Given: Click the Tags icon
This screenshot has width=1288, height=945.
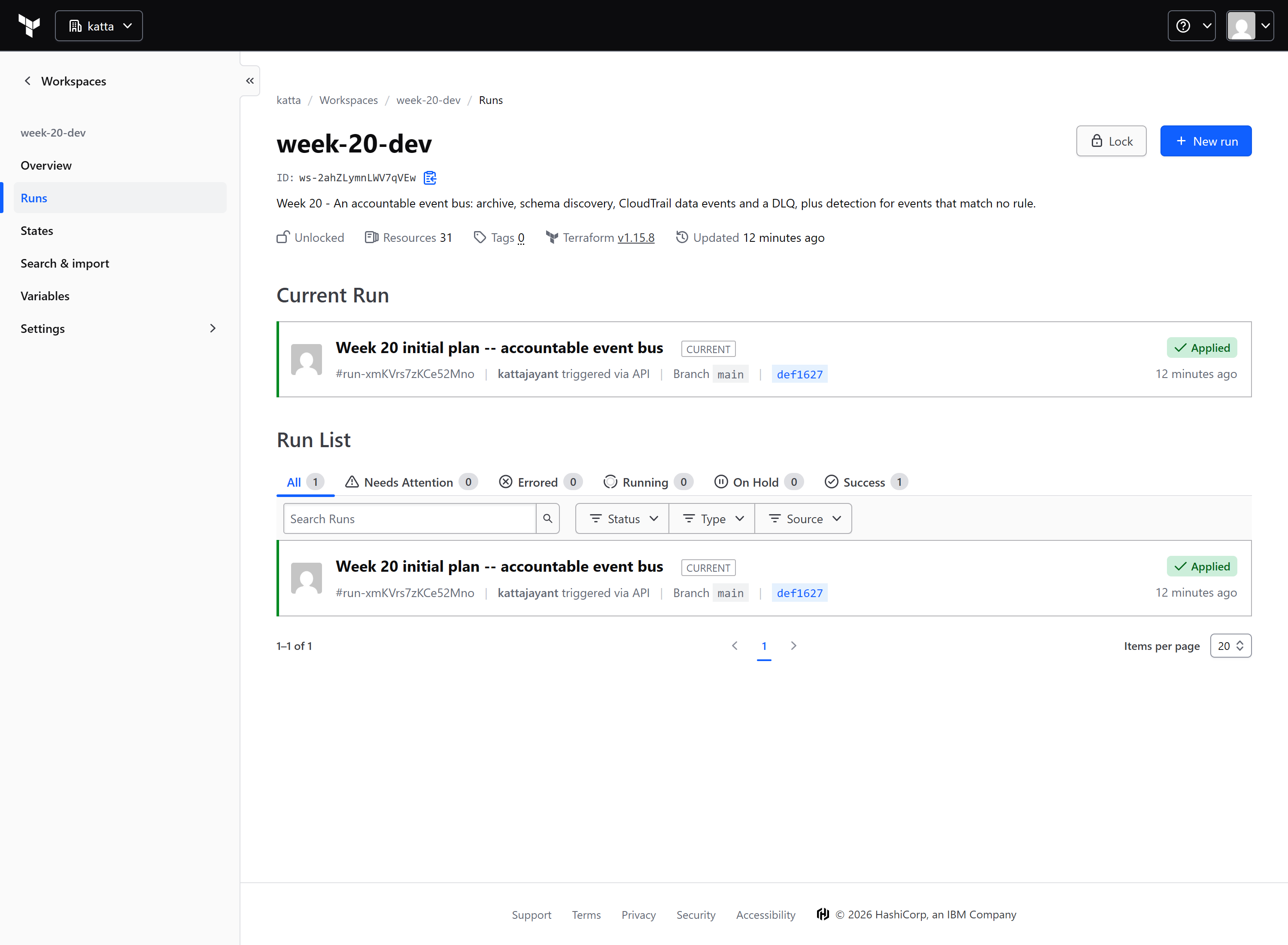Looking at the screenshot, I should pos(480,237).
